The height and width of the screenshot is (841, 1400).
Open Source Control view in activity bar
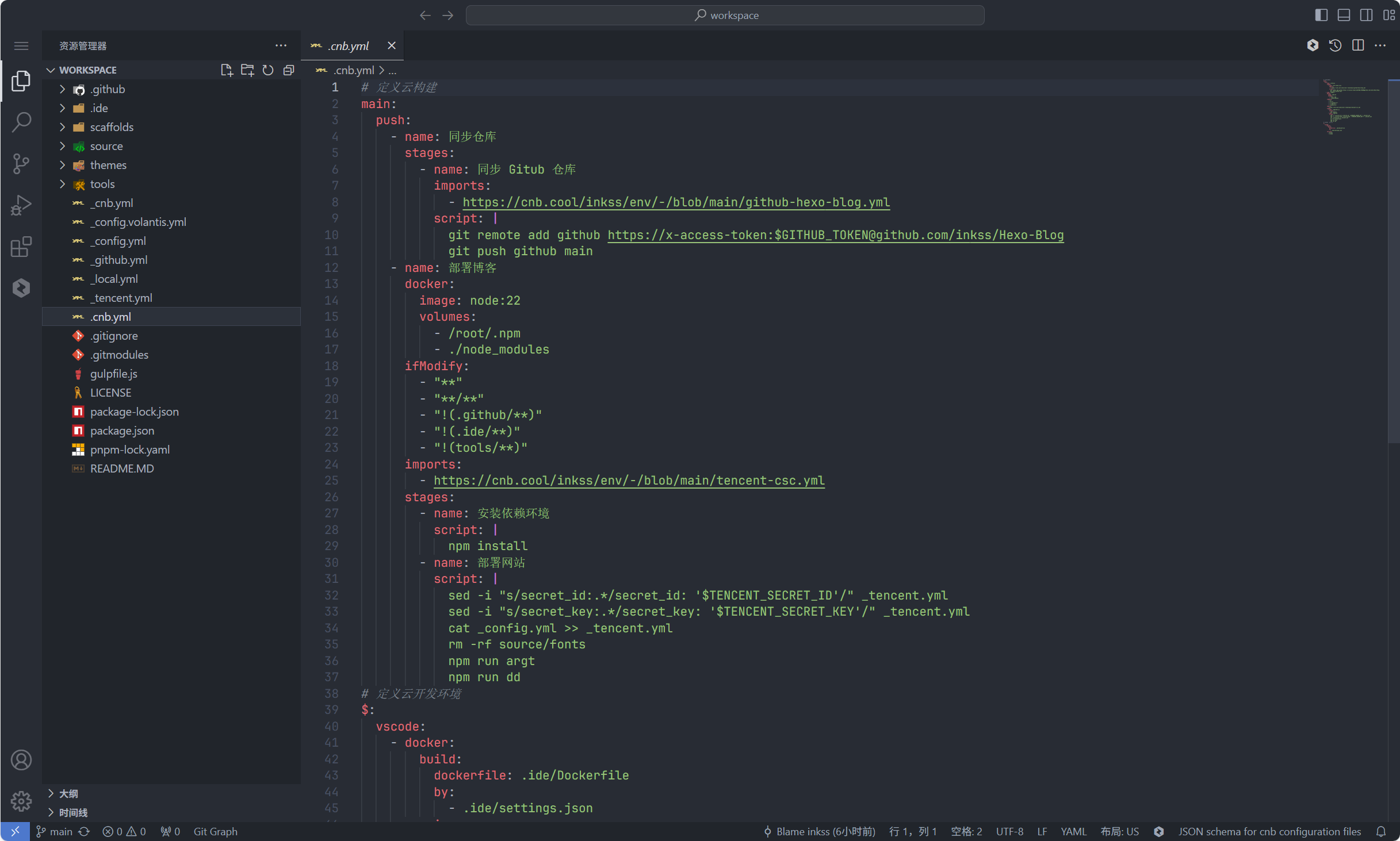(21, 163)
